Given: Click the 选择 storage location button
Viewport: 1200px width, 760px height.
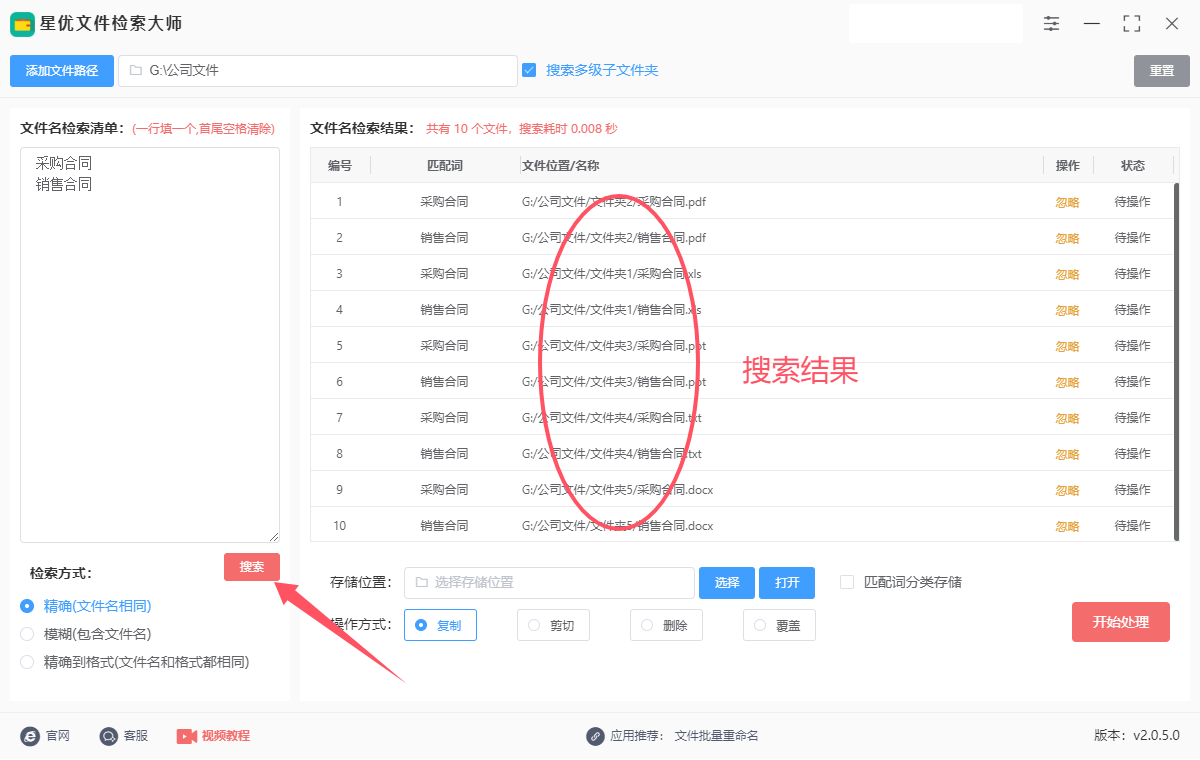Looking at the screenshot, I should [x=727, y=583].
